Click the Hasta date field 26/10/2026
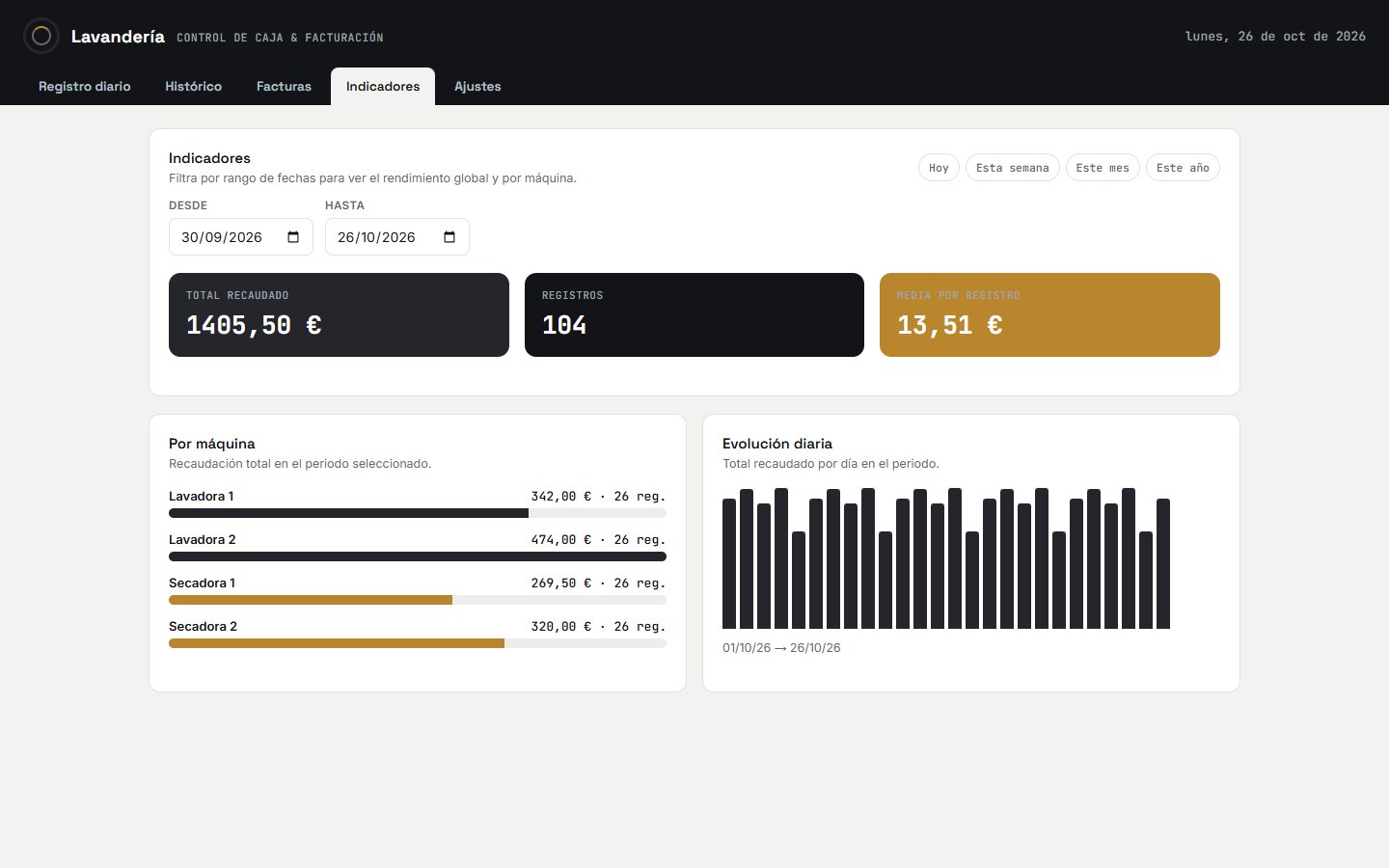 (x=397, y=237)
